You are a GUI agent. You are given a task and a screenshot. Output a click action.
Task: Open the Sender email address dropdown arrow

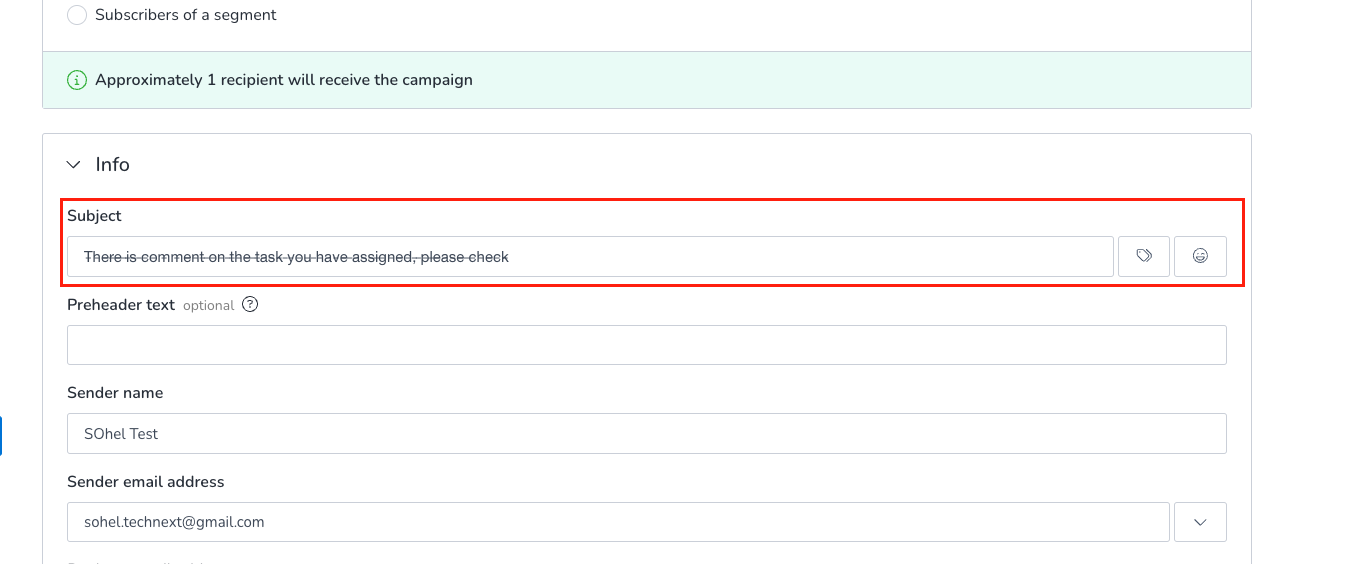pyautogui.click(x=1200, y=522)
